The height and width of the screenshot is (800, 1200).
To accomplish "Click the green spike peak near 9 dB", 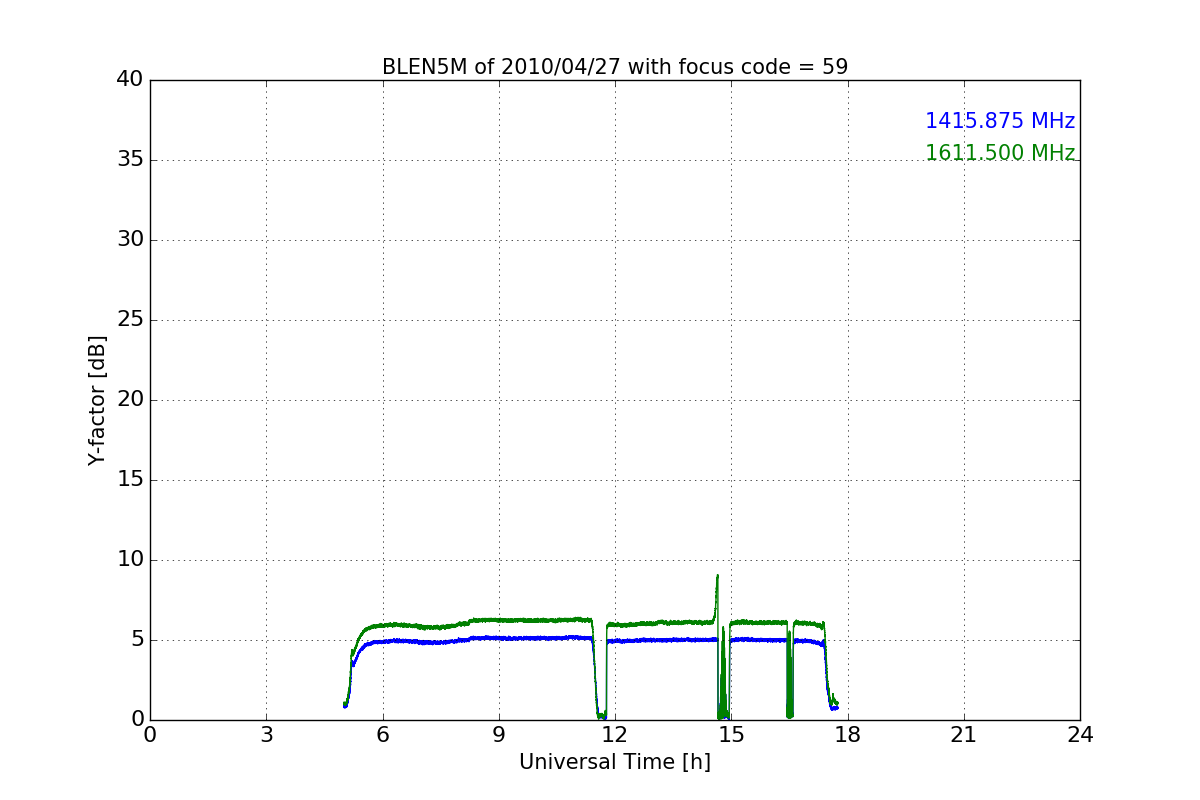I will point(717,576).
